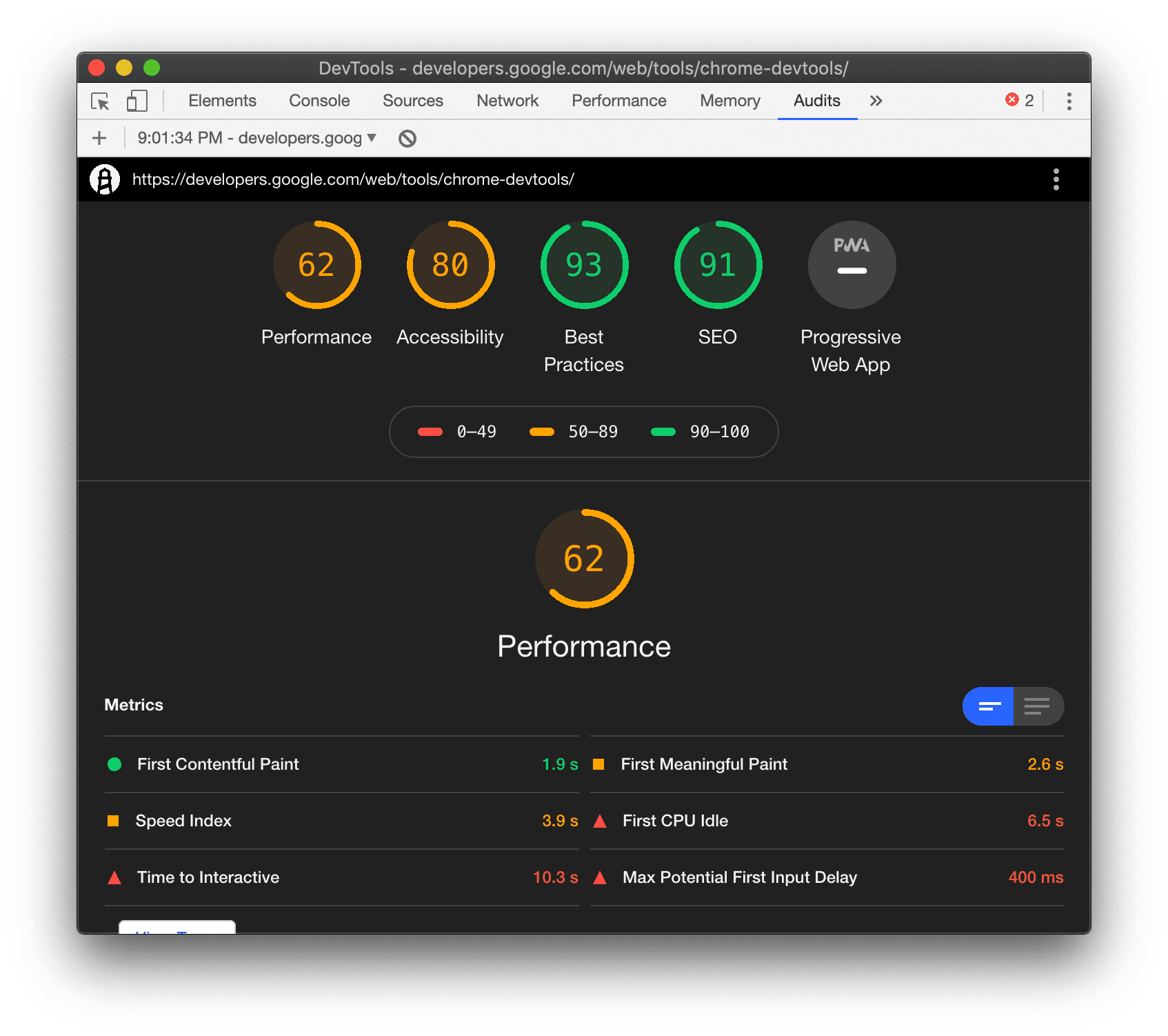Keep metrics in compact view mode
The height and width of the screenshot is (1036, 1168).
[988, 706]
